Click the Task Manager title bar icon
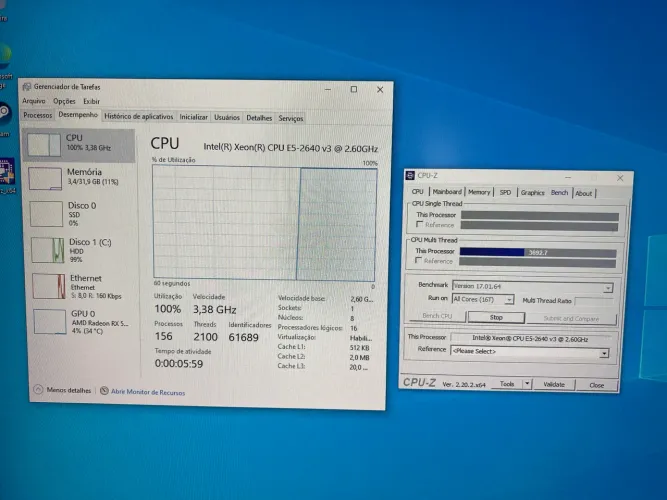The height and width of the screenshot is (500, 667). 27,86
